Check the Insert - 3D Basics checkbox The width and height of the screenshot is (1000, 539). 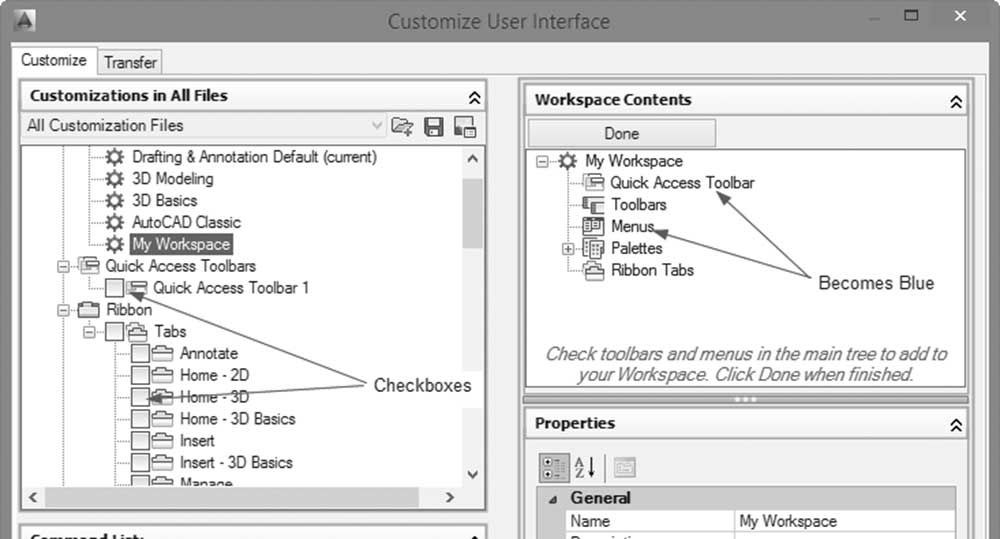140,462
